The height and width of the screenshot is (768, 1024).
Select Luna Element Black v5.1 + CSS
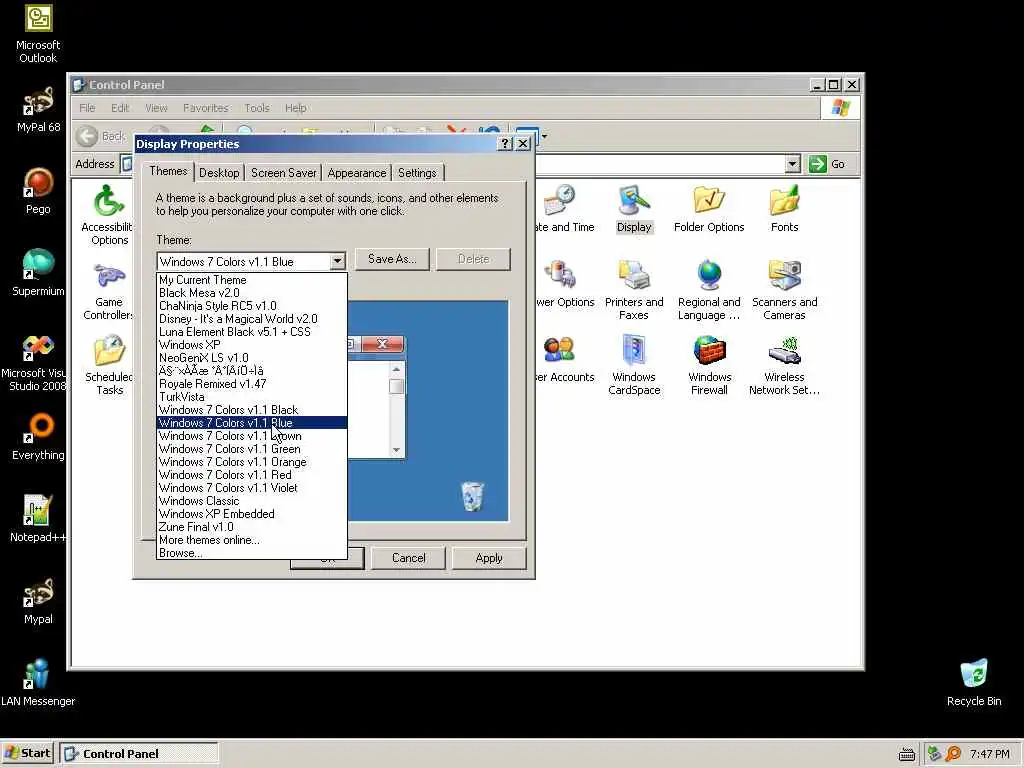click(252, 332)
